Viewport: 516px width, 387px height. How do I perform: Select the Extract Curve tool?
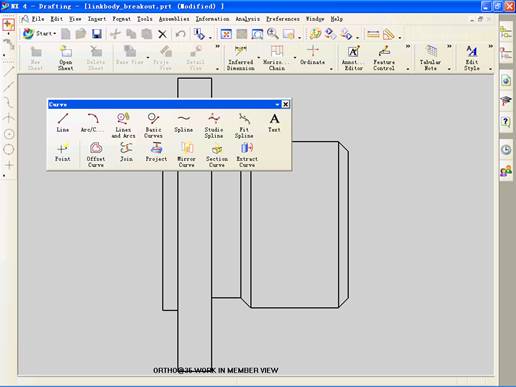point(247,155)
